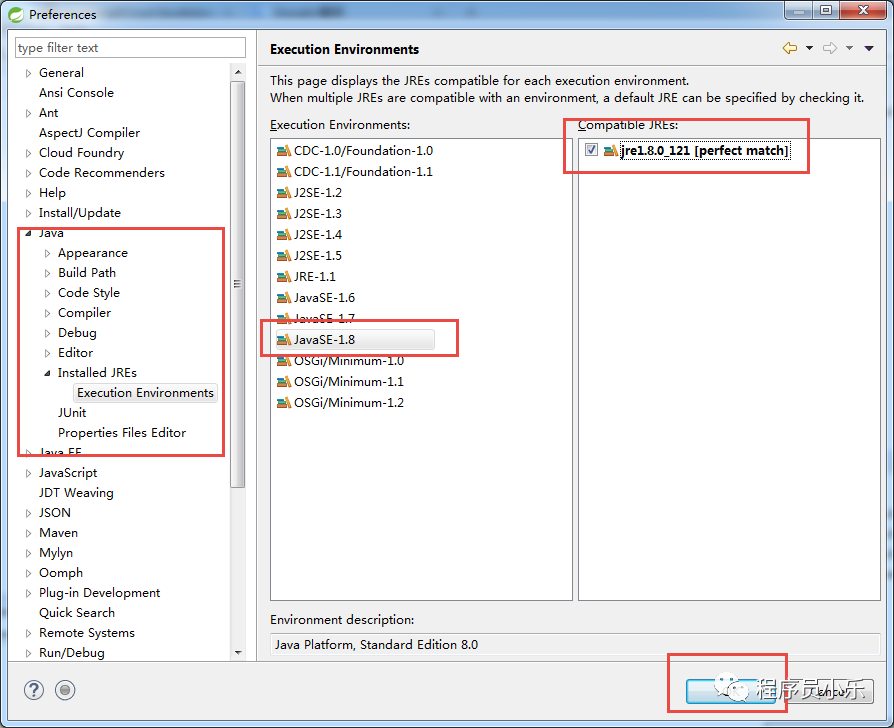Click the JavaSE-1.6 environment icon

pyautogui.click(x=283, y=298)
